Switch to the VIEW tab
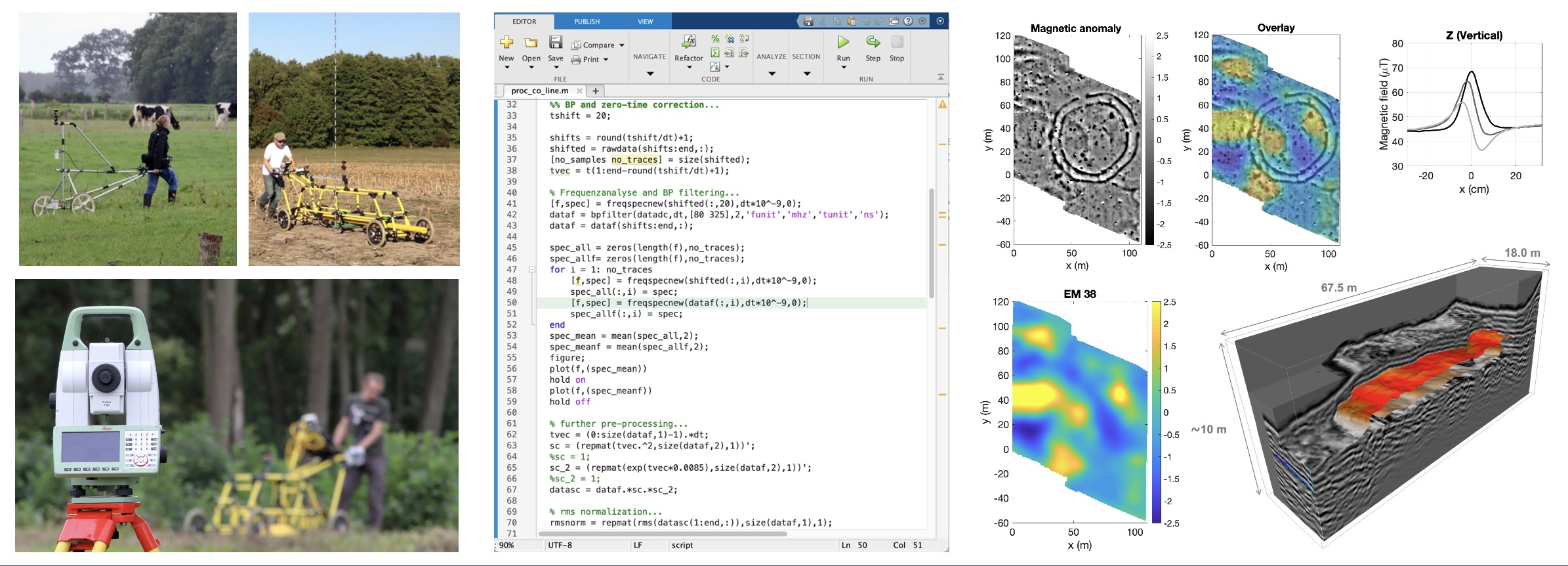This screenshot has width=1568, height=566. (x=645, y=22)
